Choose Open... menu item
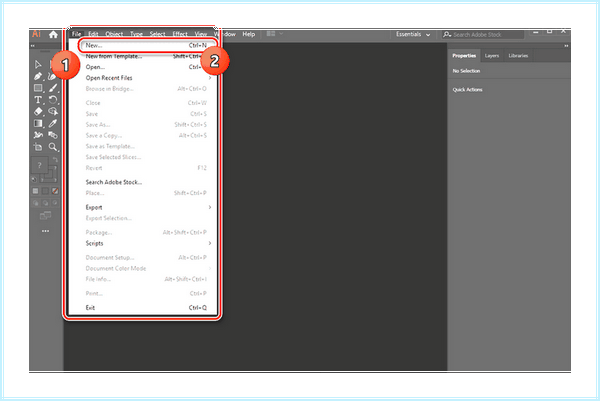This screenshot has height=401, width=600. click(x=141, y=67)
